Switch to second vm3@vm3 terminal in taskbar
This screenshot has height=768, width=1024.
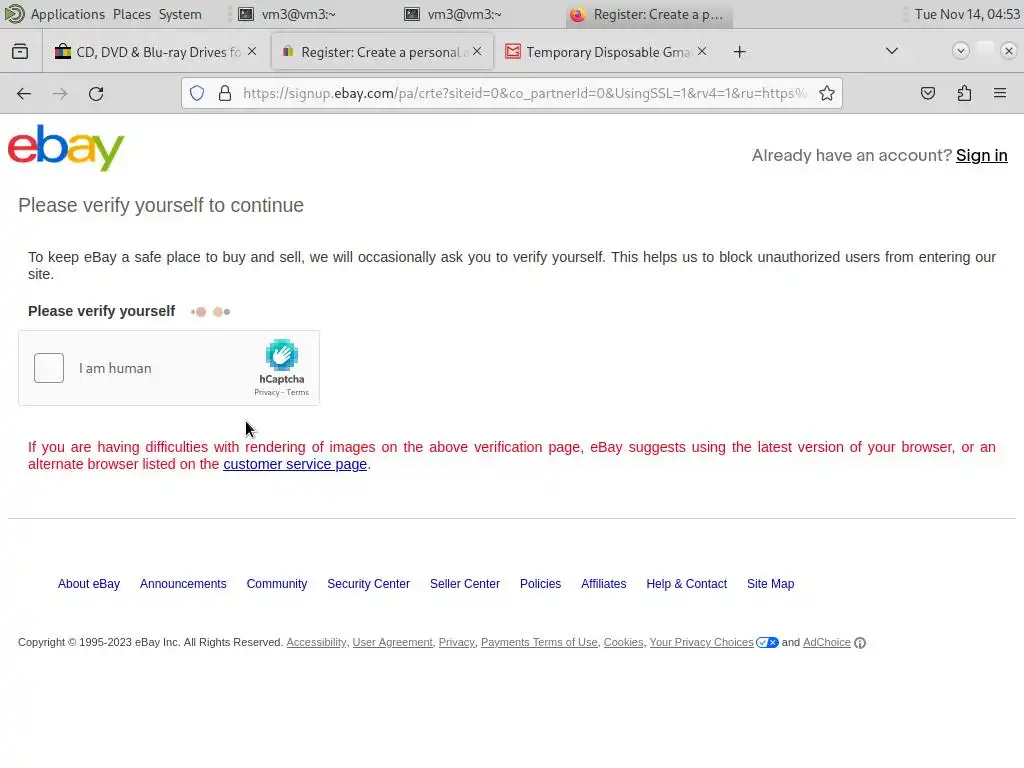coord(453,14)
